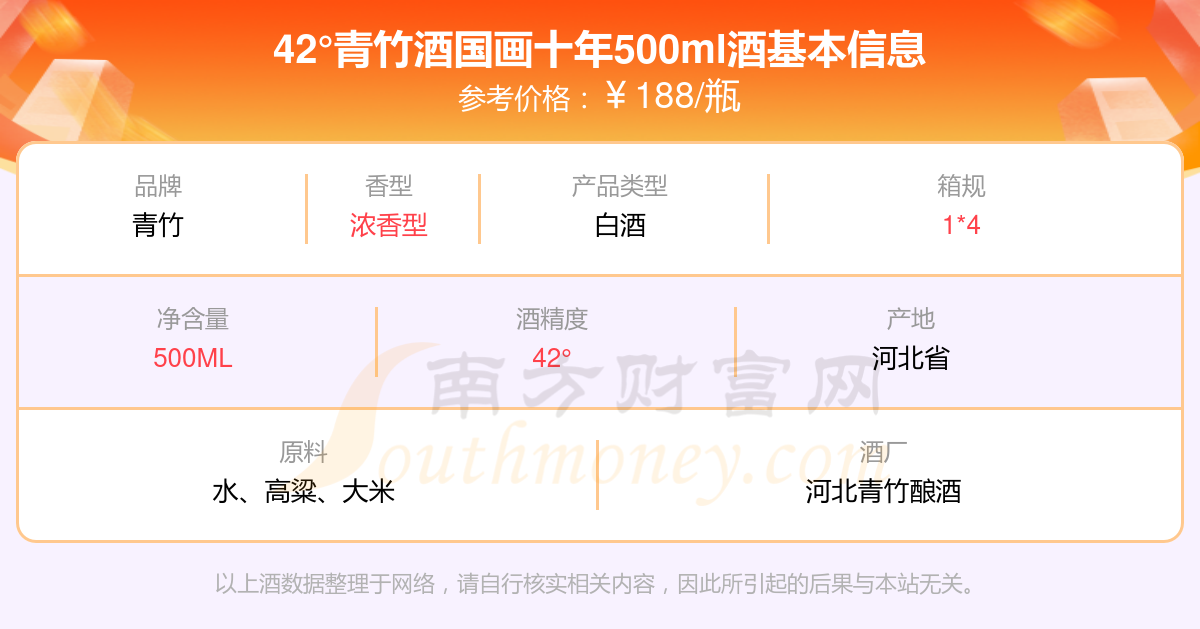Click the 产品类型 label
The height and width of the screenshot is (629, 1200).
pyautogui.click(x=620, y=186)
